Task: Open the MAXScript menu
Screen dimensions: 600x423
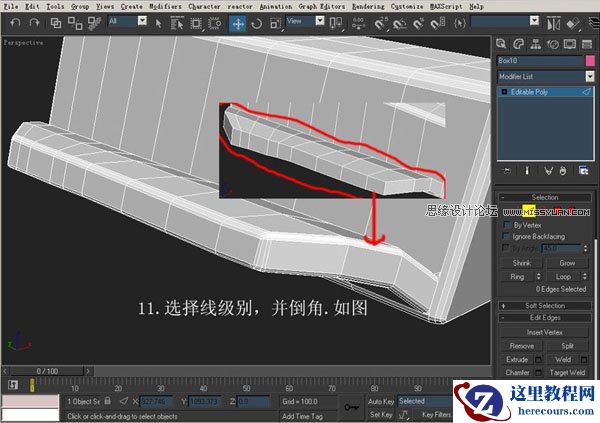Action: 446,7
